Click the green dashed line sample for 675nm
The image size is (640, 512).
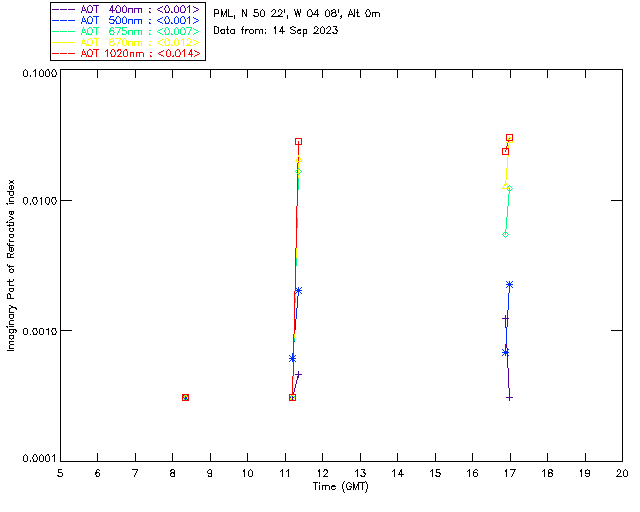pos(64,31)
